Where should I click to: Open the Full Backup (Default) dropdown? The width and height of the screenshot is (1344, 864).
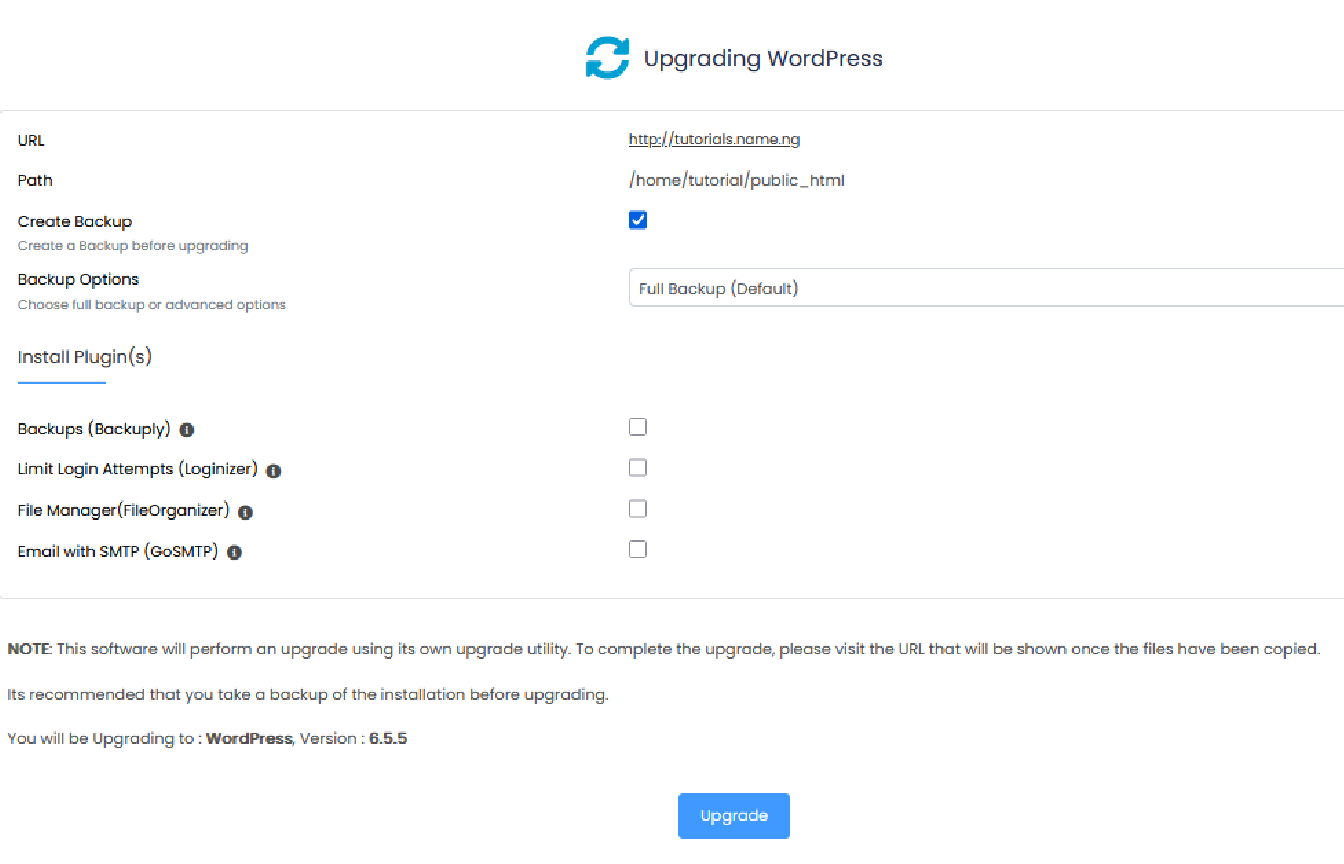(985, 288)
